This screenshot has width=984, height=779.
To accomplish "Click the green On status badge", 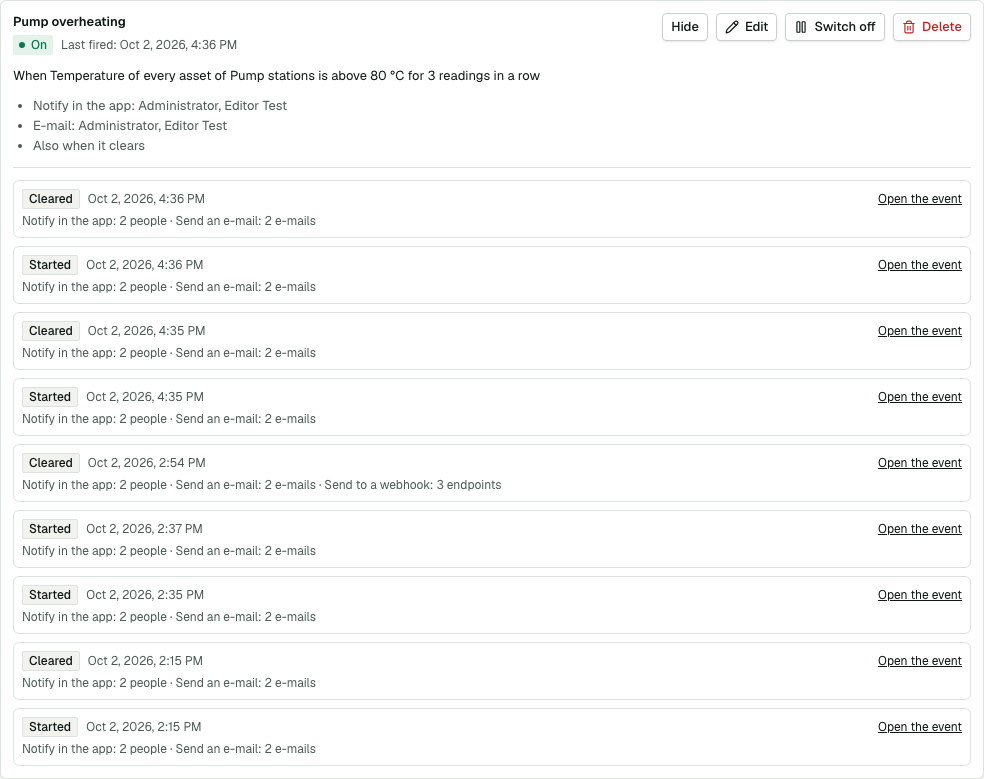I will tap(33, 45).
